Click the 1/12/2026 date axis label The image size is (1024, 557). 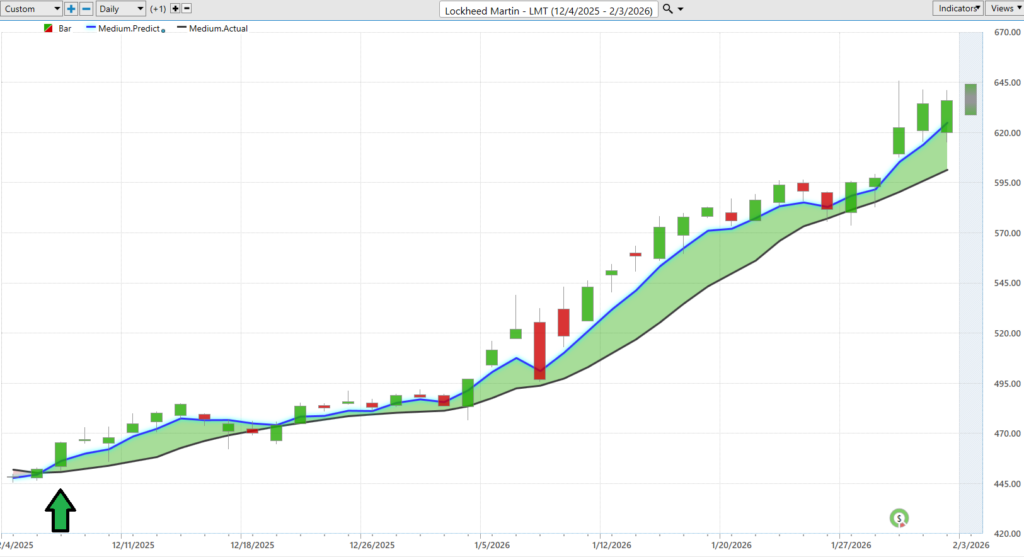point(612,545)
